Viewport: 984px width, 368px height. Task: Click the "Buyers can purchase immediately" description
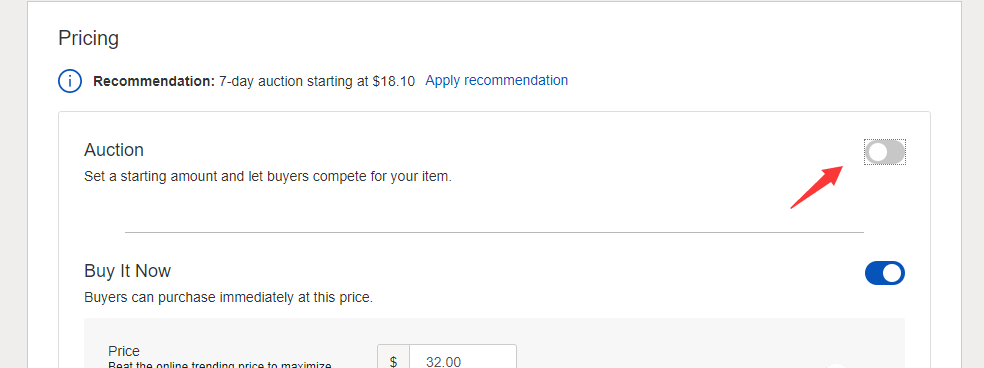(x=228, y=297)
